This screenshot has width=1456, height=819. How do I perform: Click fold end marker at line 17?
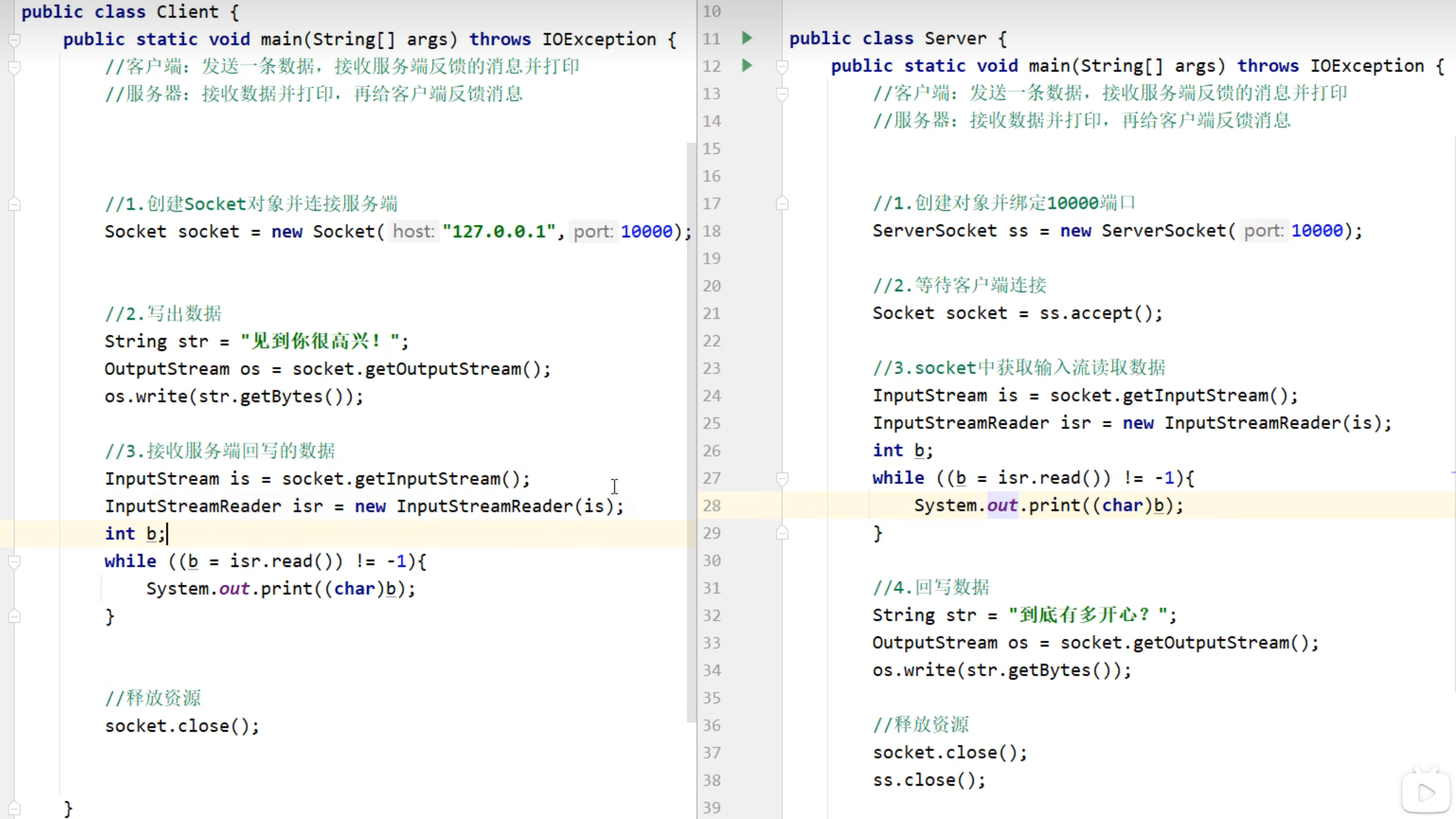[782, 204]
